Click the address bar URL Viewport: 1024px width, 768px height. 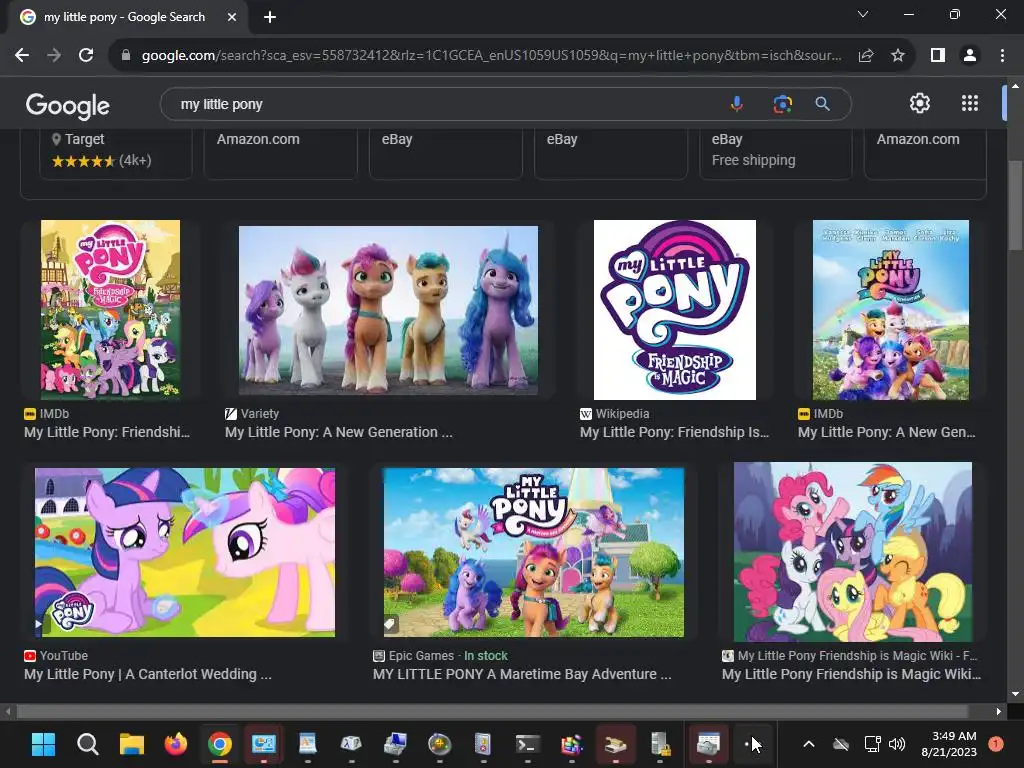(x=491, y=56)
